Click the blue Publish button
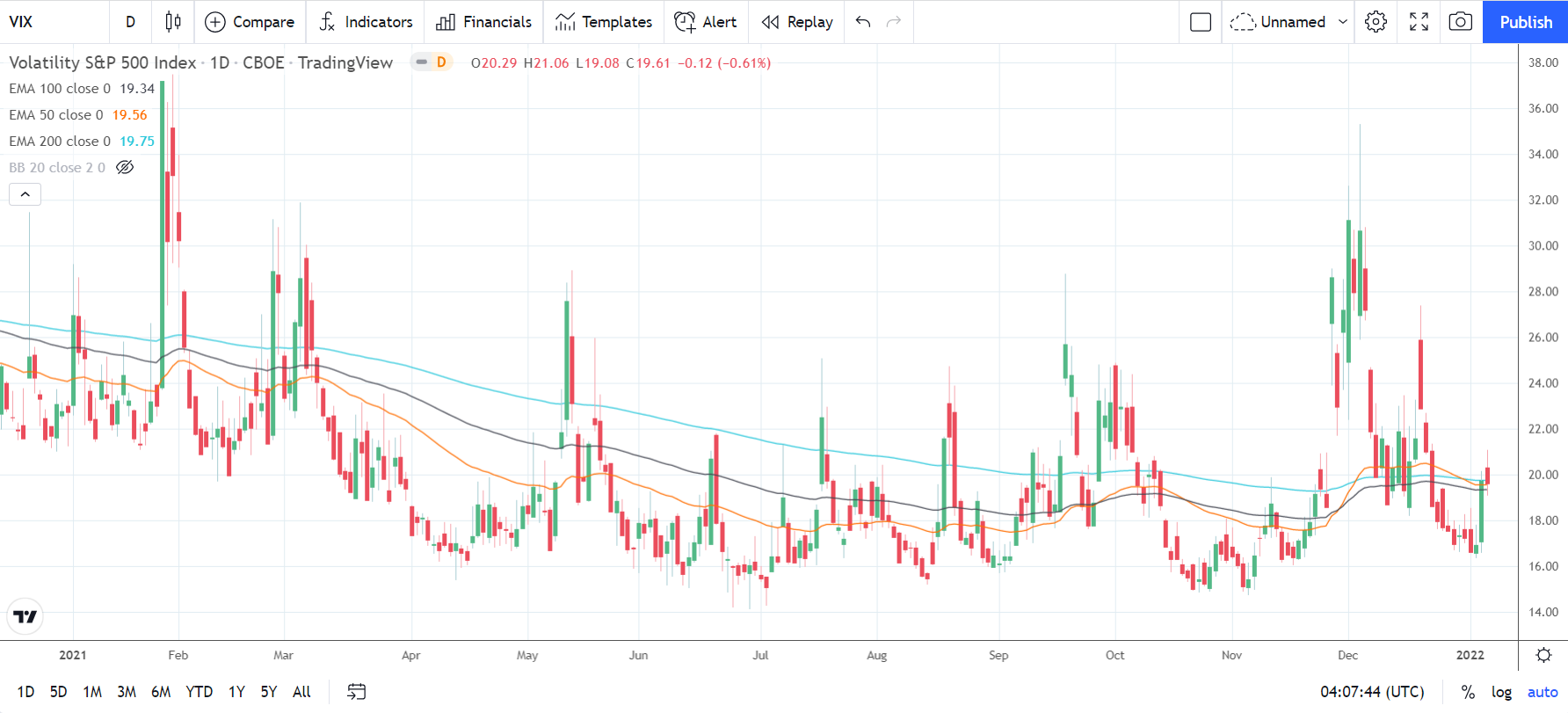This screenshot has height=713, width=1568. point(1526,22)
